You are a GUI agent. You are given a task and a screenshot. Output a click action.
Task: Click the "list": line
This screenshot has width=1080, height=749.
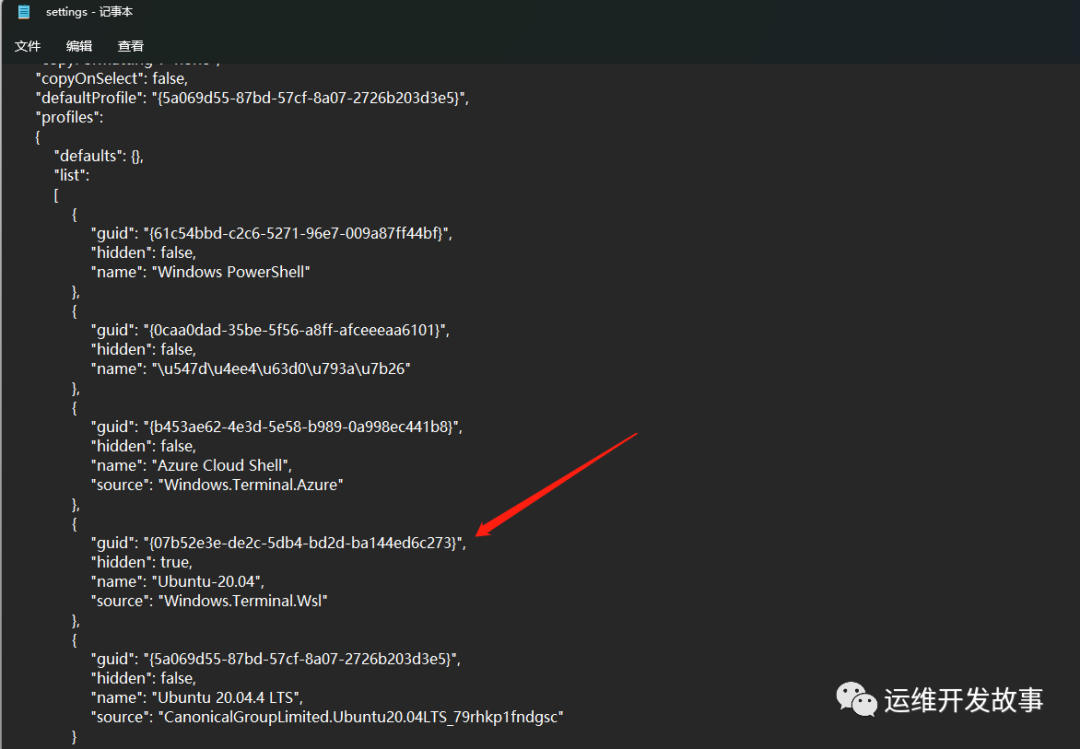tap(72, 175)
